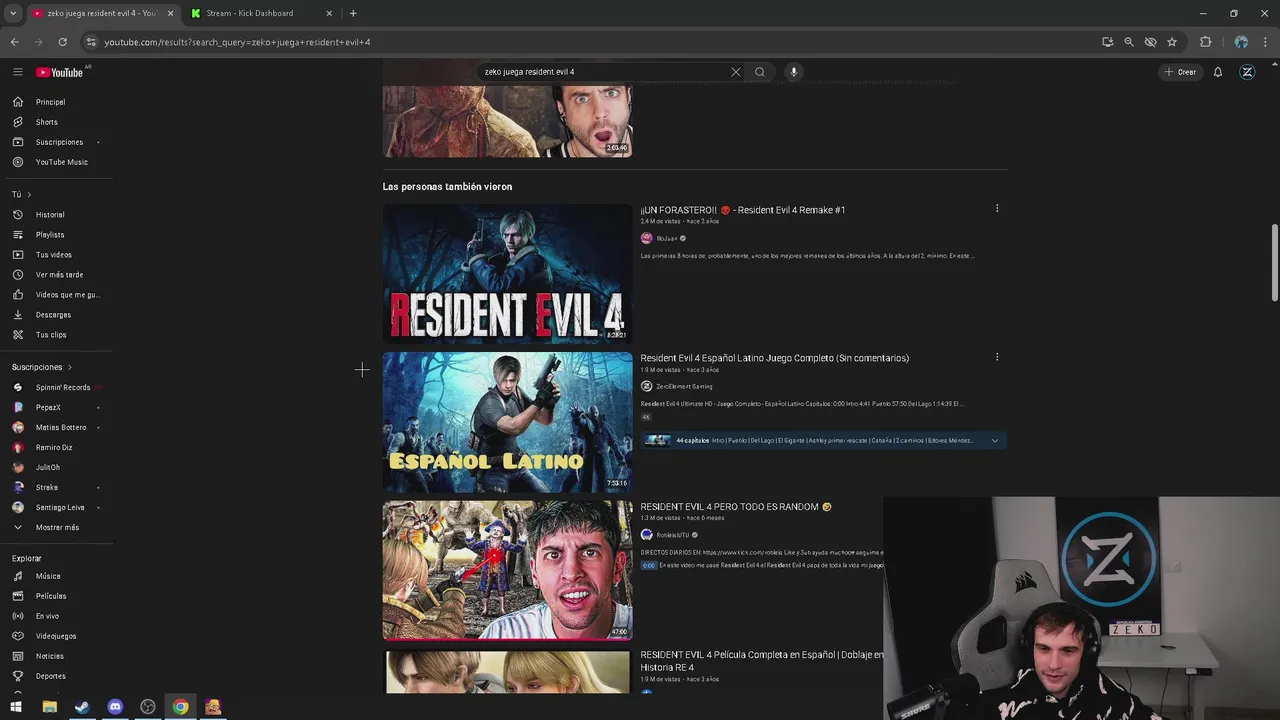Open Matias Bottero channel subscription
Screen dimensions: 1280x720
click(x=57, y=427)
